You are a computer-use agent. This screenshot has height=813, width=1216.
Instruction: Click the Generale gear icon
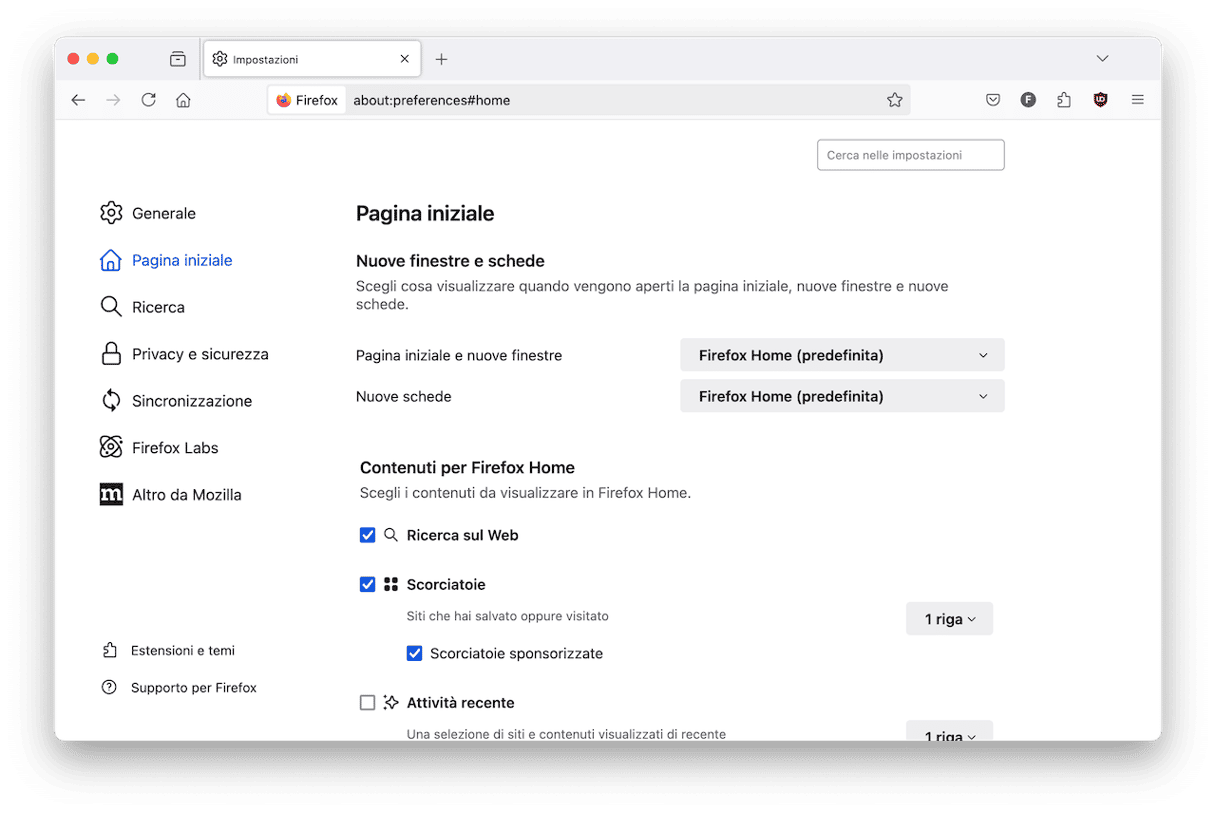111,213
